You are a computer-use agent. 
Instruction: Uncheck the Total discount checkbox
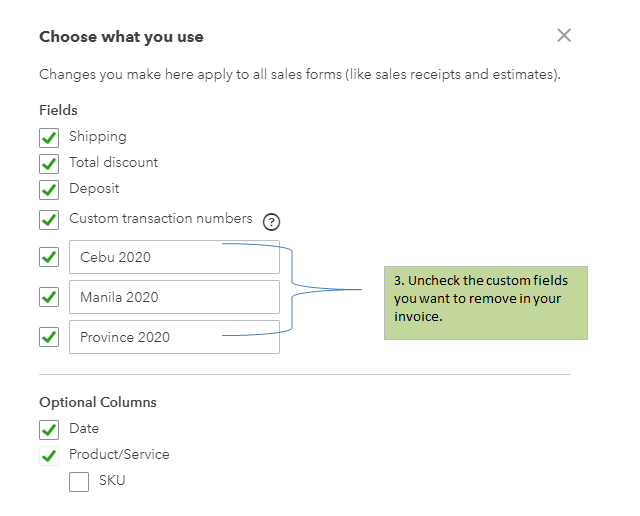click(49, 163)
